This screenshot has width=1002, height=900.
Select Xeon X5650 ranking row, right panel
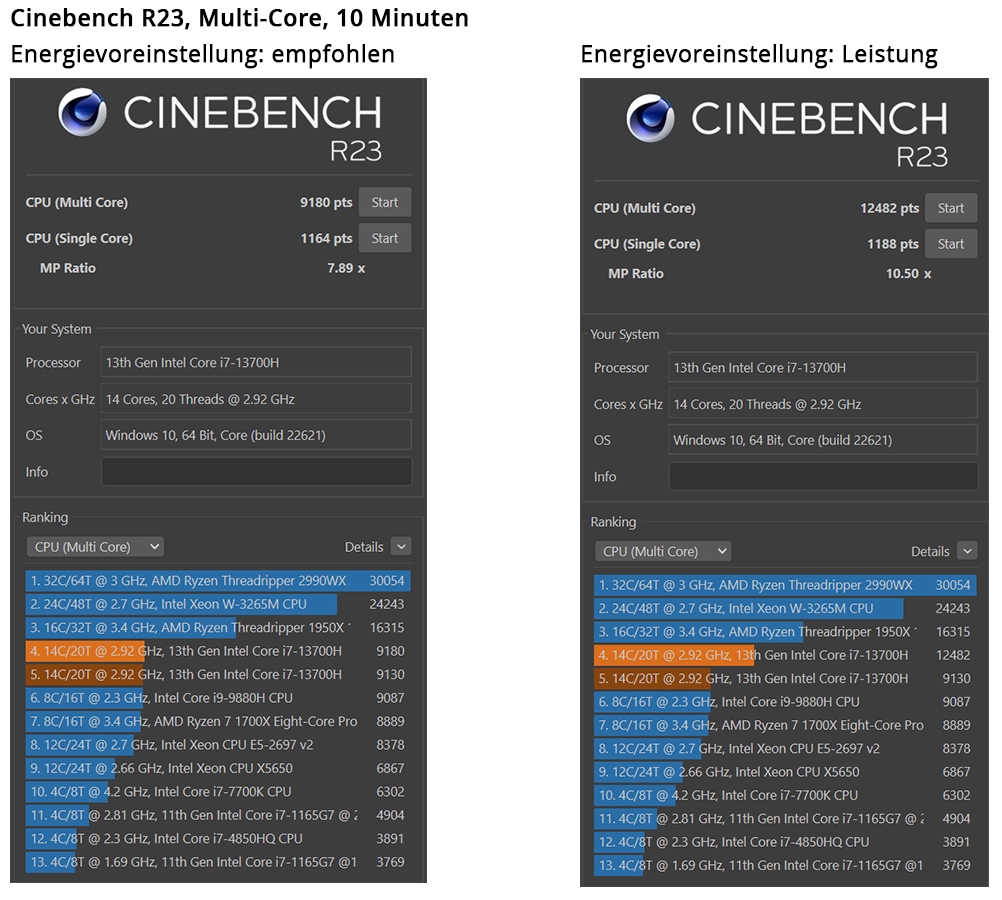785,772
